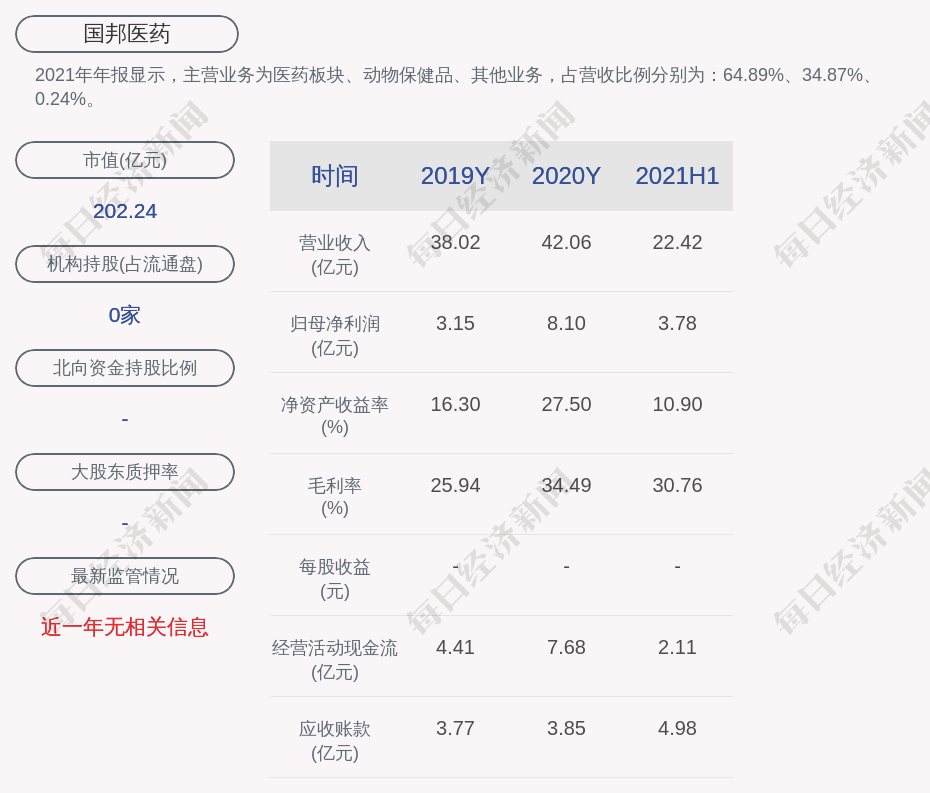The width and height of the screenshot is (930, 793).
Task: Click the 3.78 net profit value
Action: 677,323
